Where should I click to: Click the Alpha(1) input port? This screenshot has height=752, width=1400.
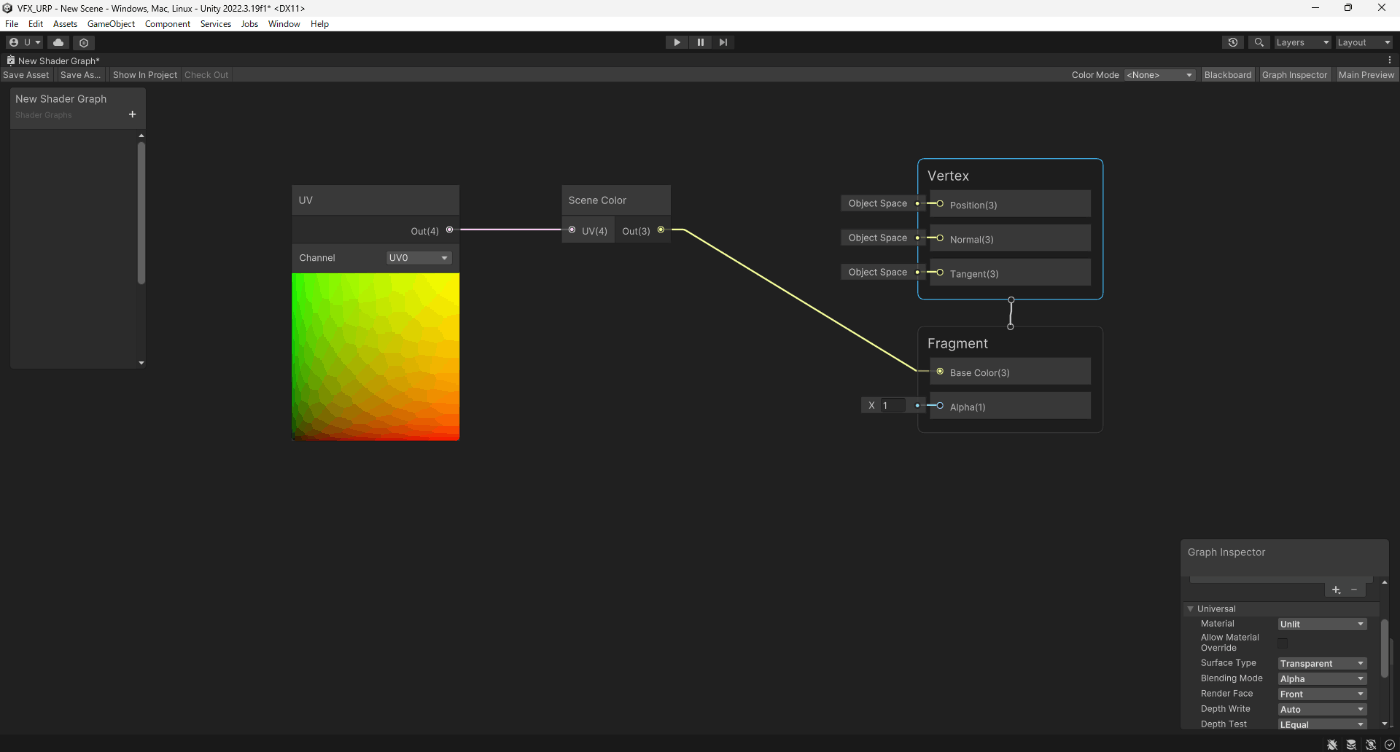(940, 406)
